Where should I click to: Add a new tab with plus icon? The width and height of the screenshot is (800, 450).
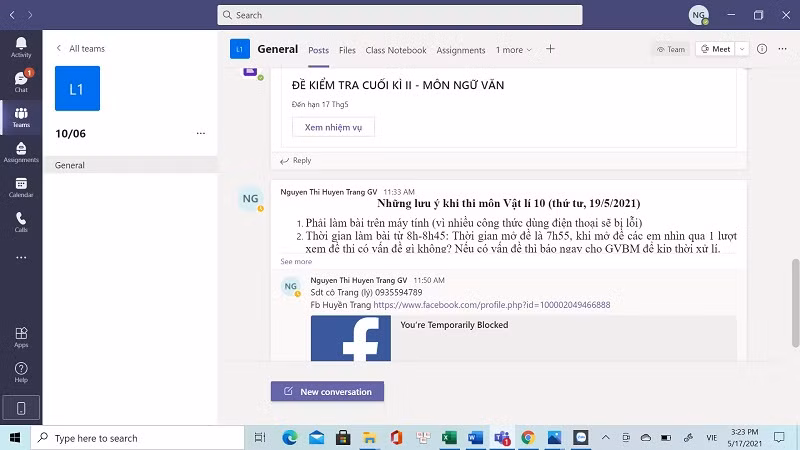tap(550, 49)
